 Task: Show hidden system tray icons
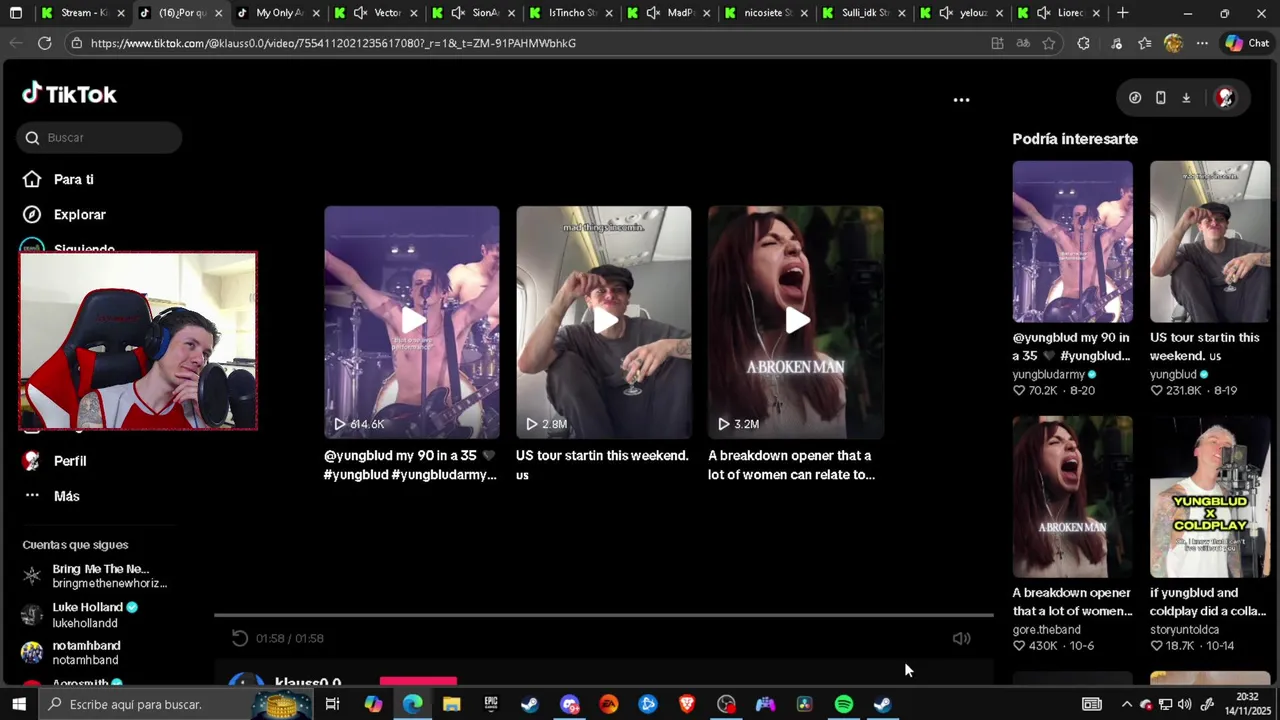coord(1126,704)
